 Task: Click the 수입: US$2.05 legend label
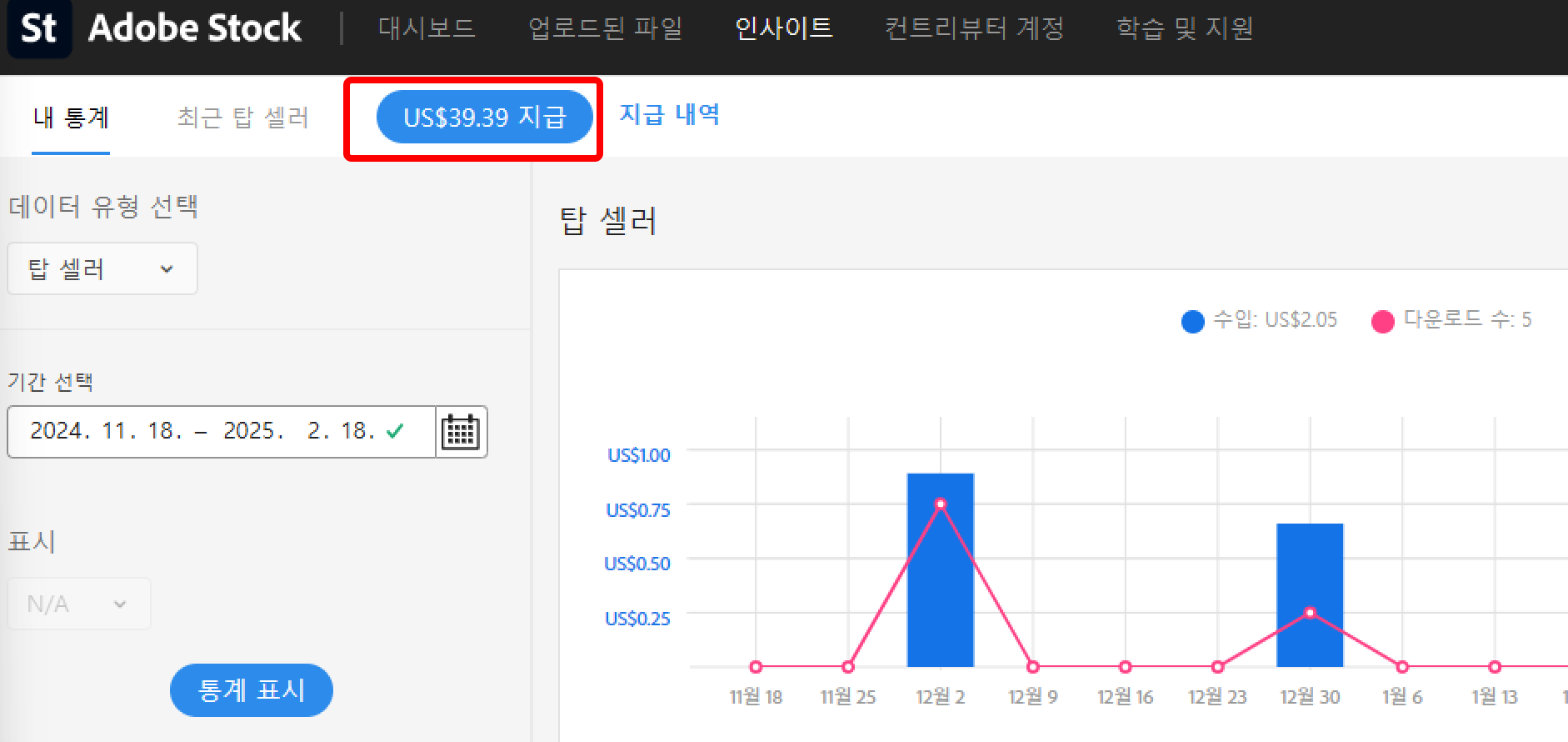tap(1275, 319)
